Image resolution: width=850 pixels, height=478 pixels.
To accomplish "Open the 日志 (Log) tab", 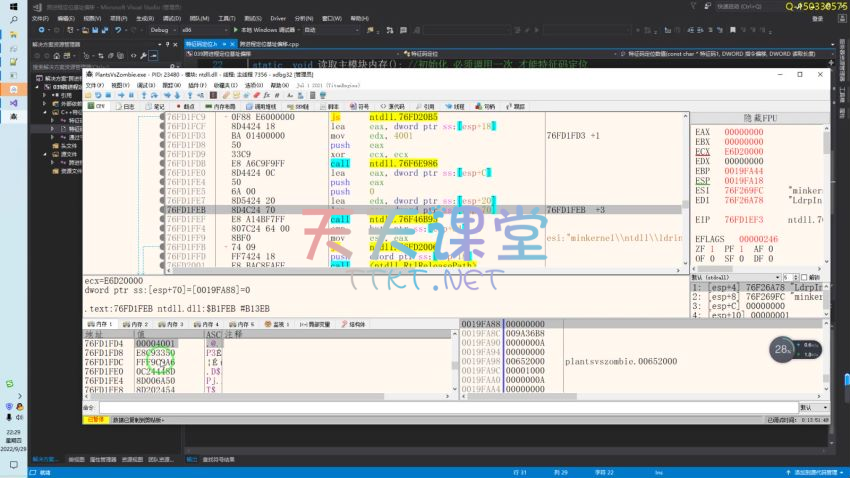I will [x=126, y=106].
